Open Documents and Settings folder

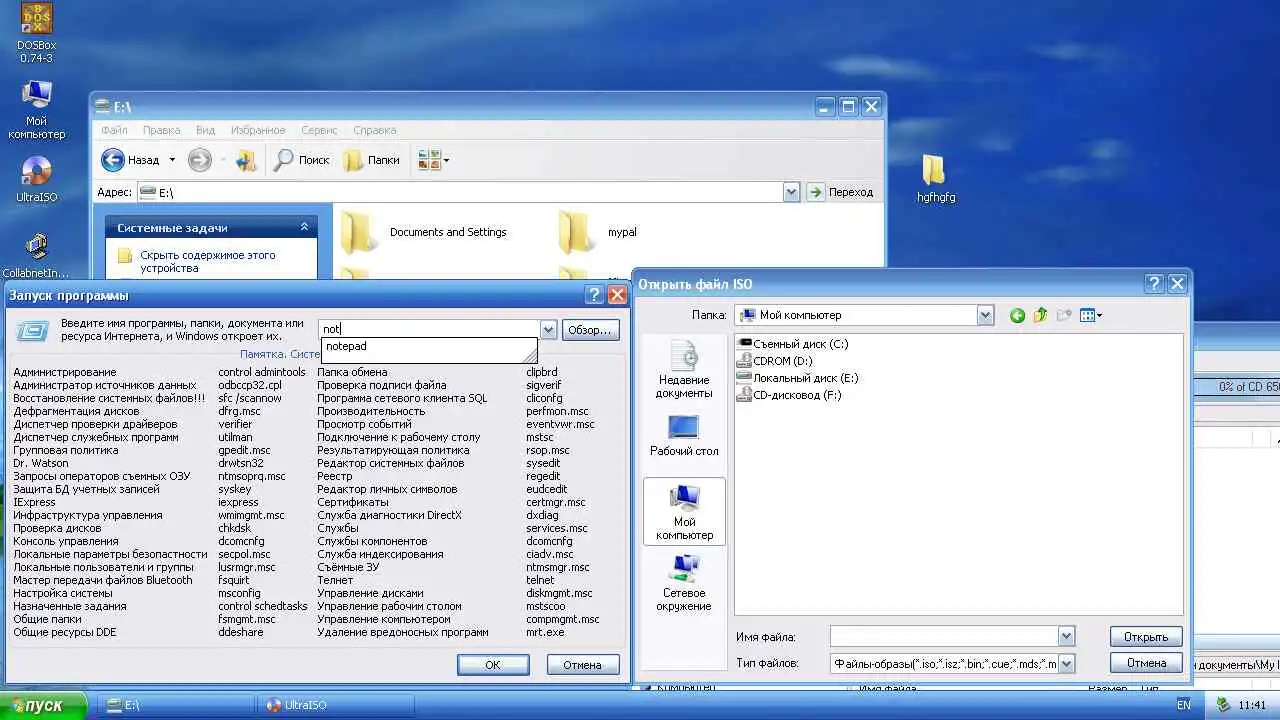[x=424, y=232]
